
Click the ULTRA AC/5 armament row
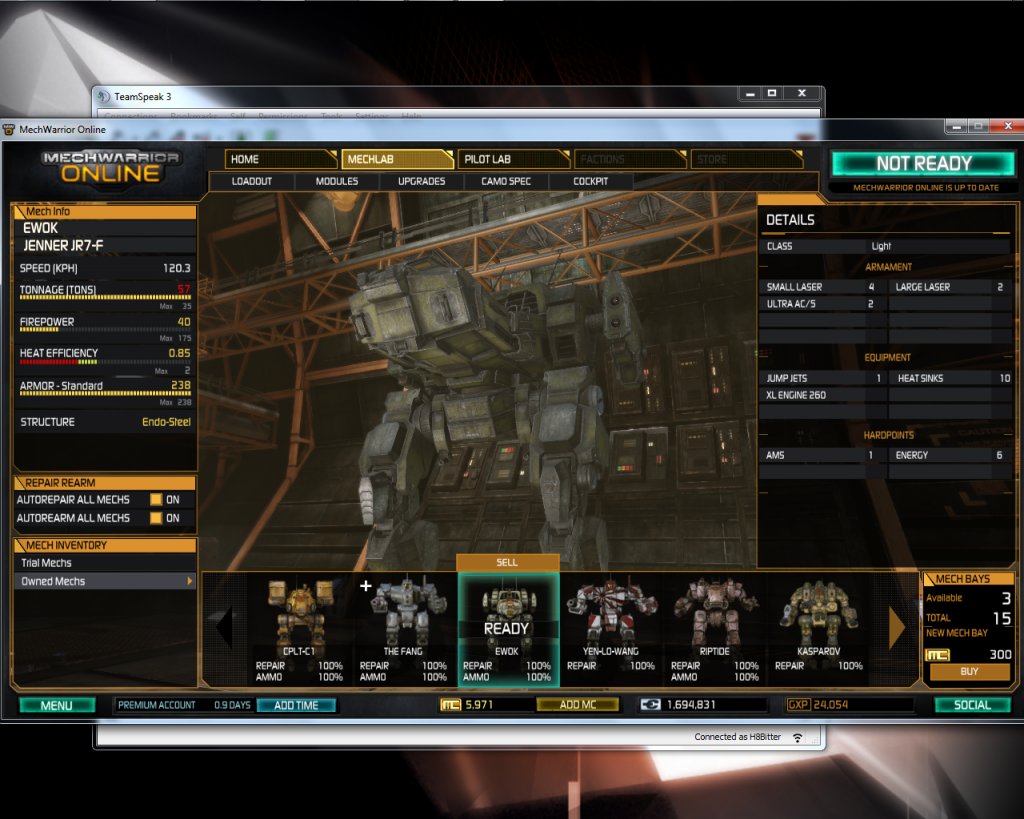(x=822, y=304)
